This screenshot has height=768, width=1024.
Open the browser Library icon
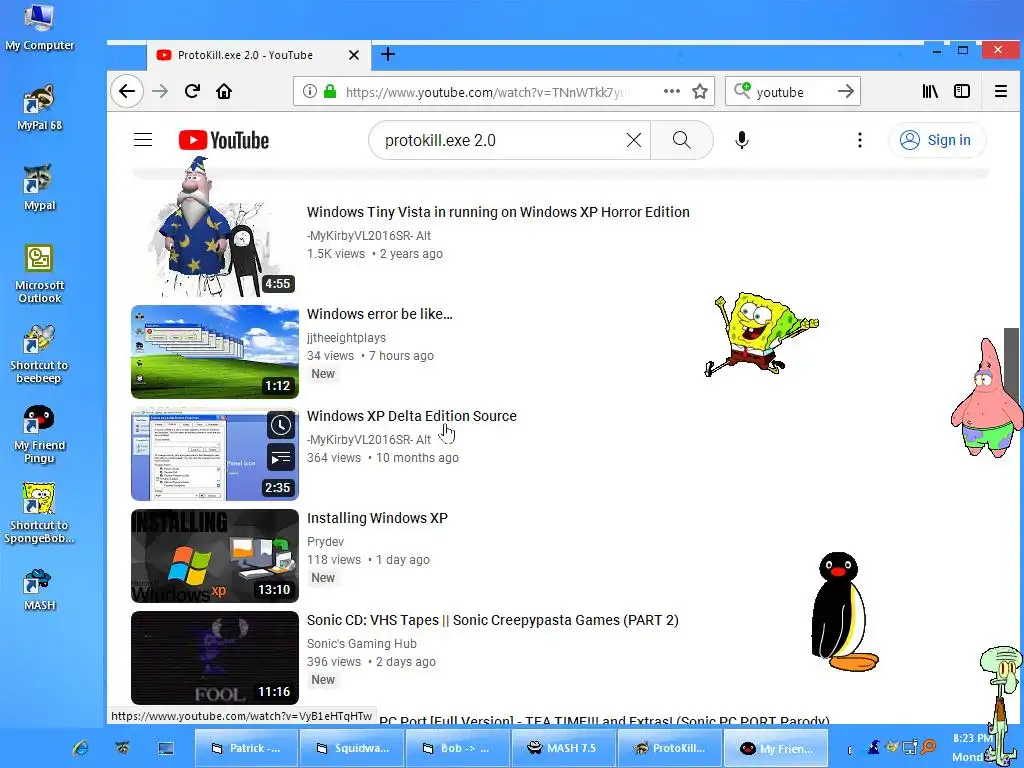[x=930, y=91]
